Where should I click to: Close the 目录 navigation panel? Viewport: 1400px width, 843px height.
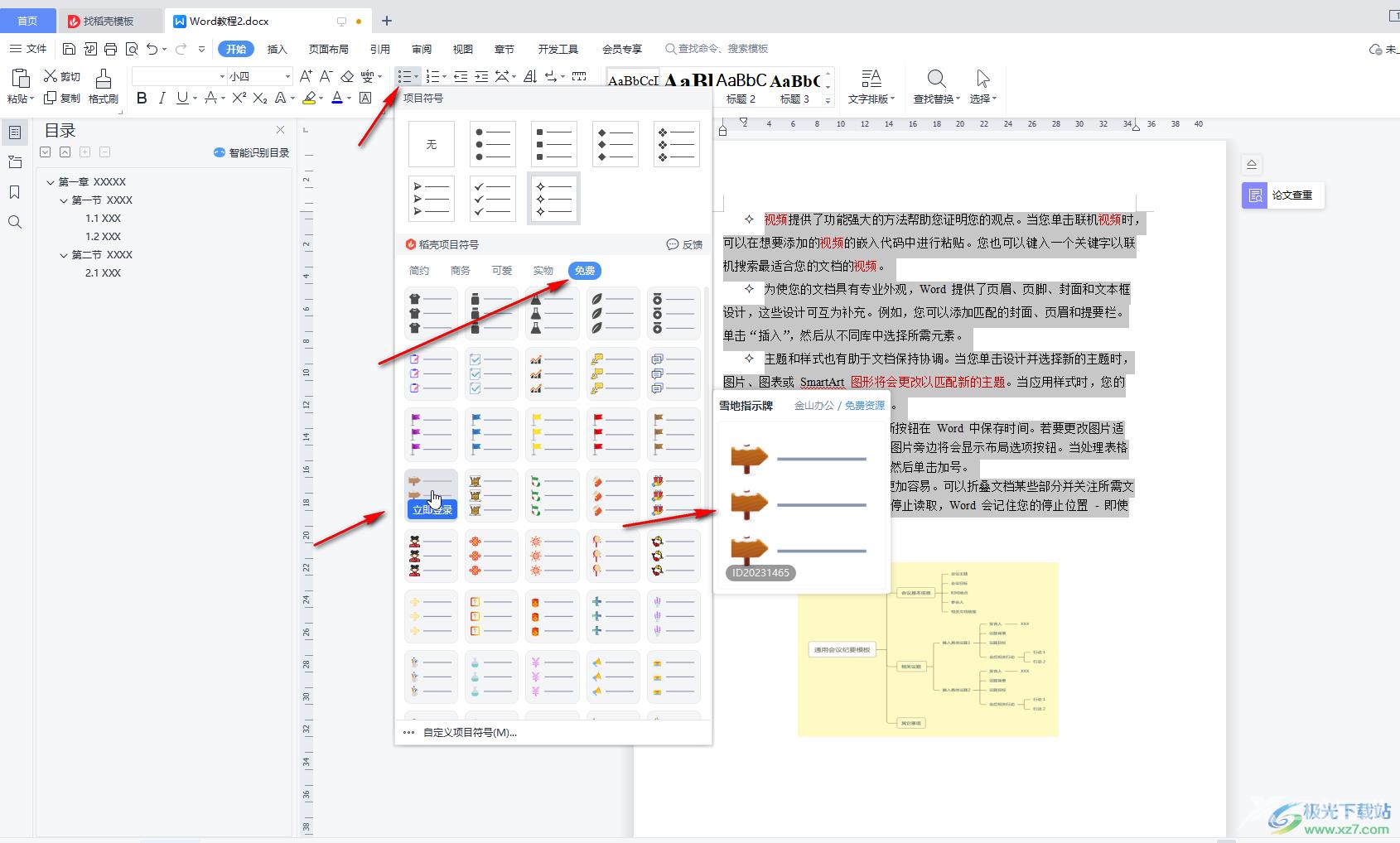pos(280,130)
